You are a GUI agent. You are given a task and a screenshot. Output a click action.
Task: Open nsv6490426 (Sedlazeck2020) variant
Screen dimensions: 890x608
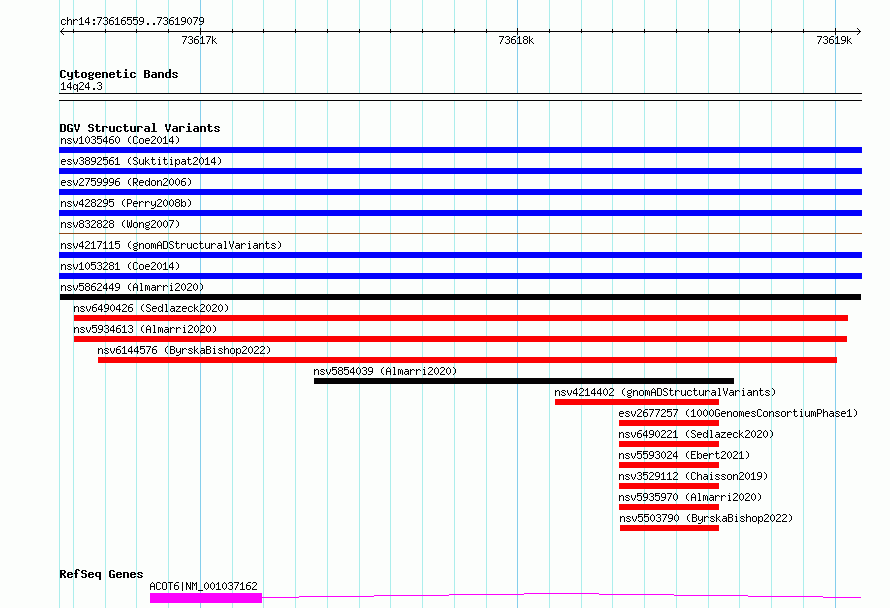pos(151,308)
